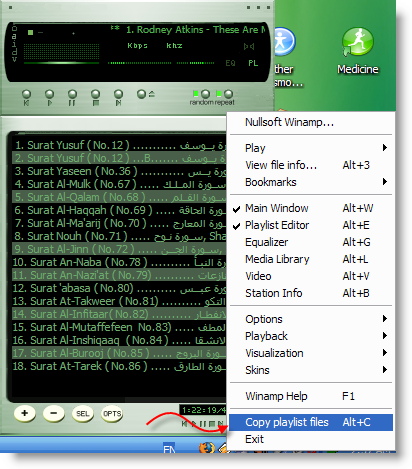Enable the Equalizer window from menu

tap(311, 242)
